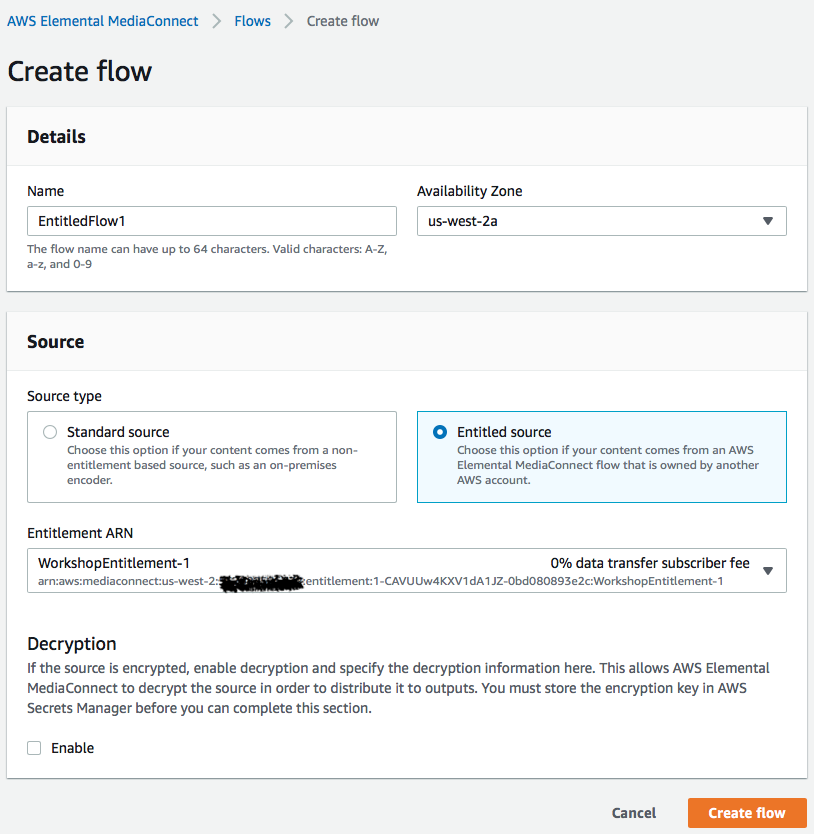This screenshot has width=814, height=834.
Task: Enable the Decryption checkbox
Action: click(x=34, y=748)
